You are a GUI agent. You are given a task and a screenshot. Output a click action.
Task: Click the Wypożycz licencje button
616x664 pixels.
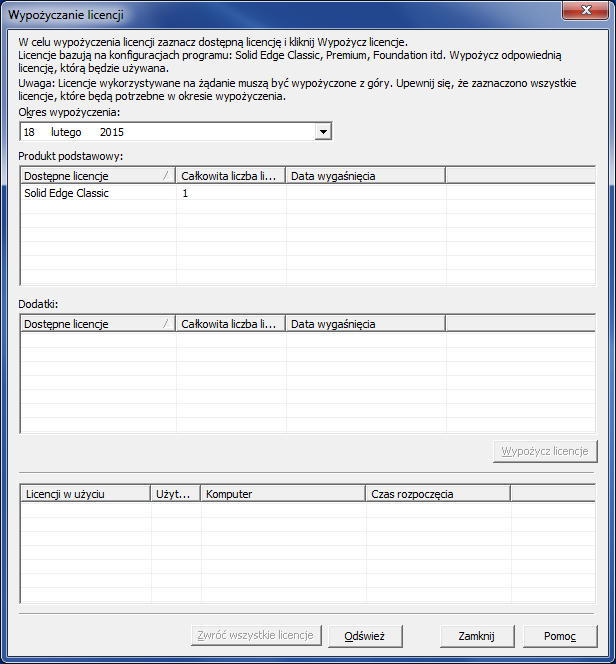click(545, 451)
